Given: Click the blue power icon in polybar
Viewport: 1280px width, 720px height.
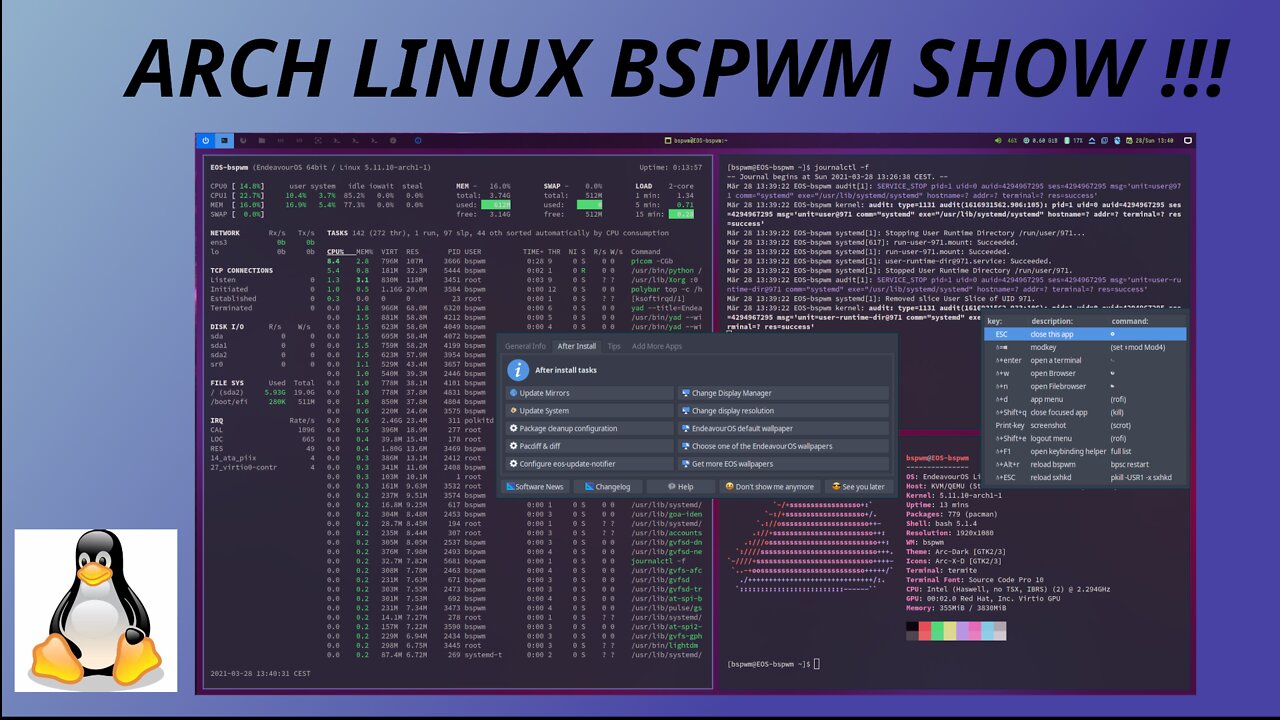Looking at the screenshot, I should pyautogui.click(x=206, y=141).
